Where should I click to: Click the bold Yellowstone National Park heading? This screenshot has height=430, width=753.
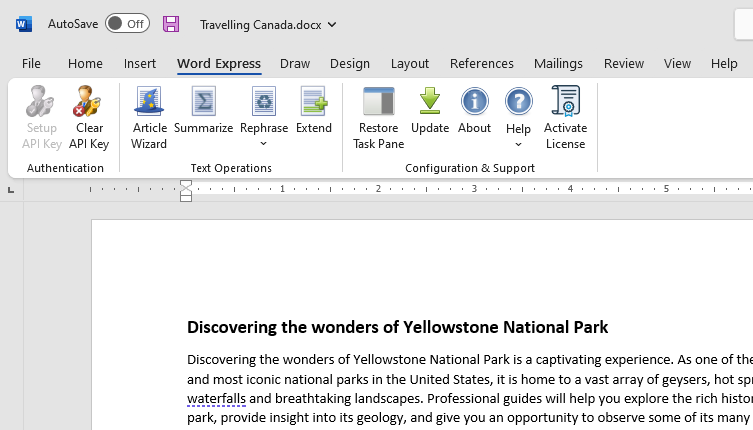click(398, 327)
